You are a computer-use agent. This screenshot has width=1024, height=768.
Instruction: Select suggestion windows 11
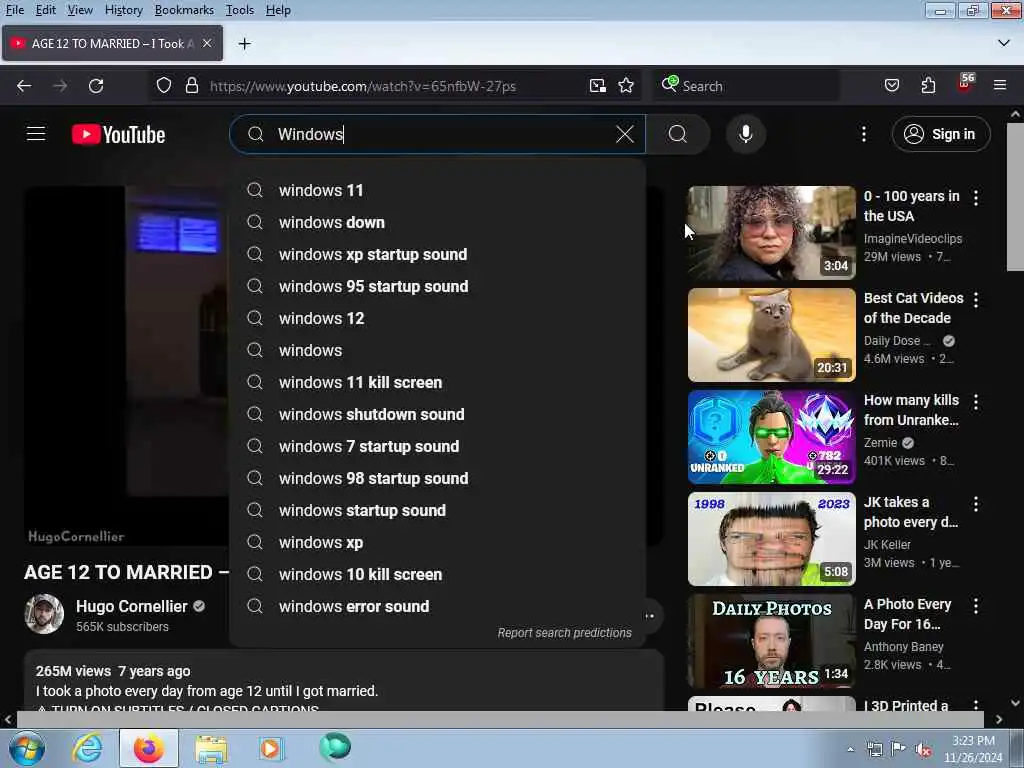point(438,190)
